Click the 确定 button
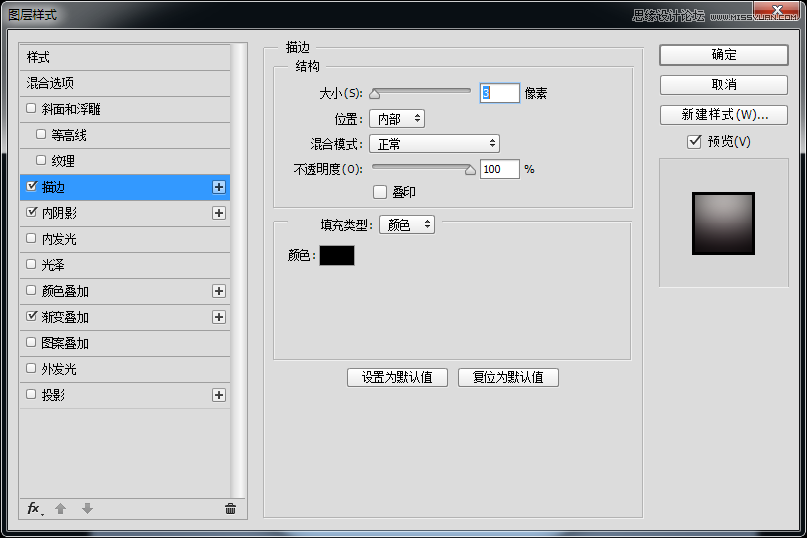 [724, 55]
